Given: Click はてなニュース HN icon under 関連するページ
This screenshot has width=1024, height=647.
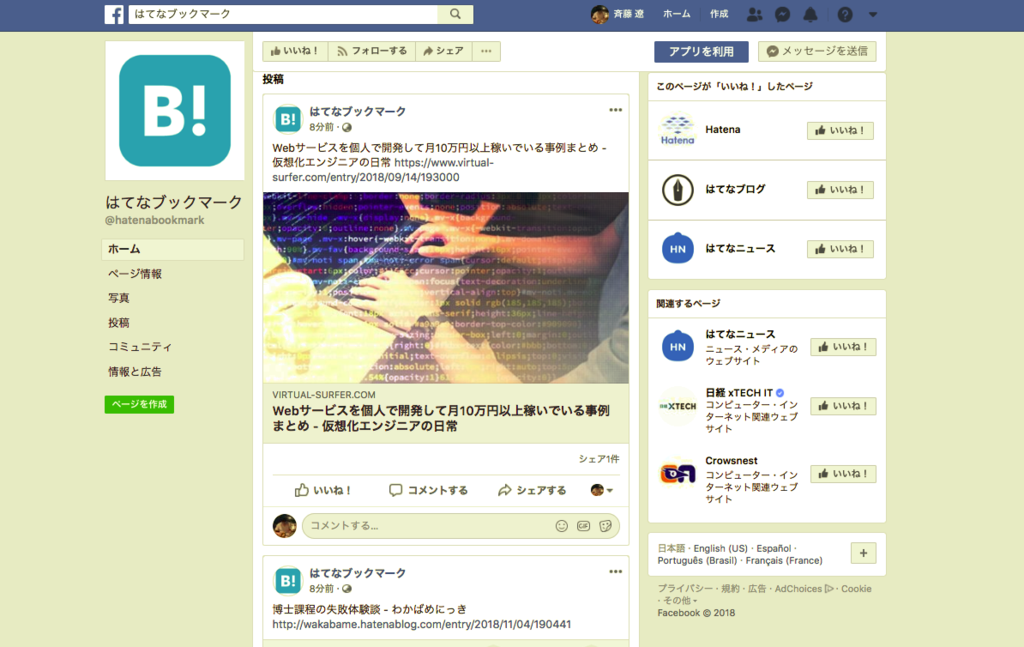Looking at the screenshot, I should 677,347.
